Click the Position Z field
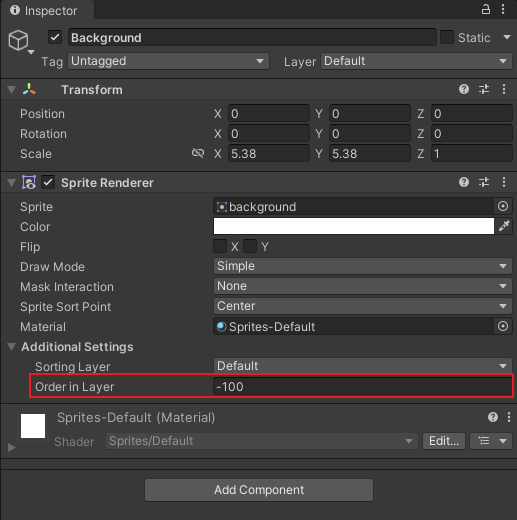The width and height of the screenshot is (517, 520). pyautogui.click(x=471, y=114)
